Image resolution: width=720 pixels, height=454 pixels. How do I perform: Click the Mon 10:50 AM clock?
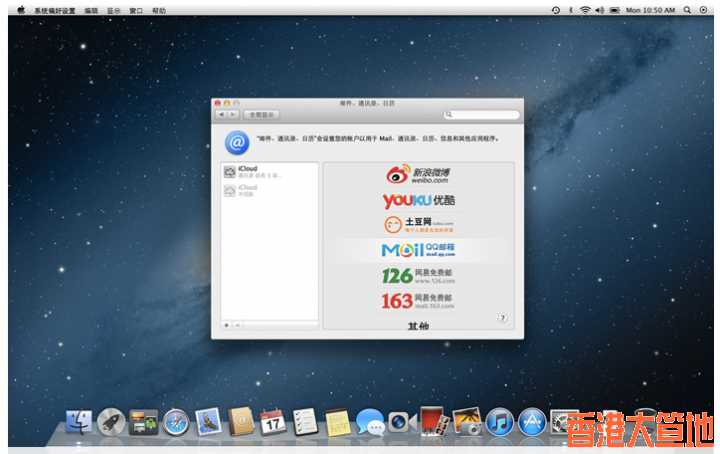point(650,10)
